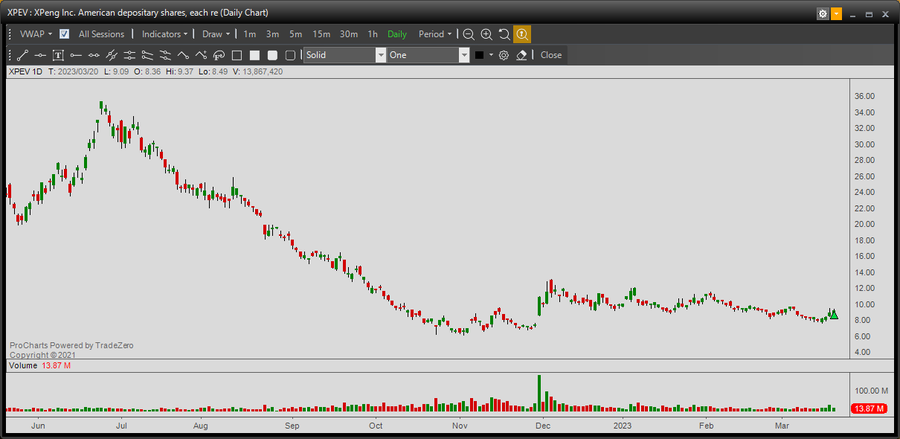Toggle the VWAP checkbox
900x439 pixels.
click(x=64, y=34)
